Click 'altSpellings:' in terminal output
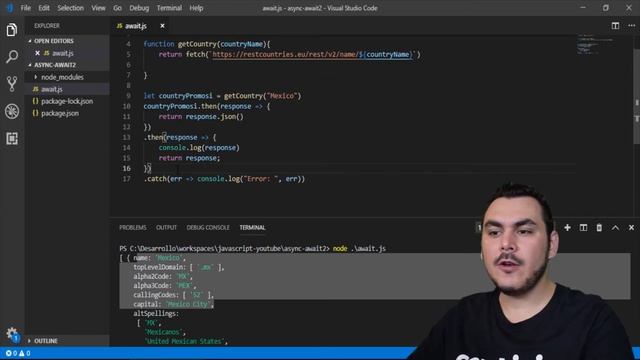Screen dimensions: 640x360 pos(156,313)
